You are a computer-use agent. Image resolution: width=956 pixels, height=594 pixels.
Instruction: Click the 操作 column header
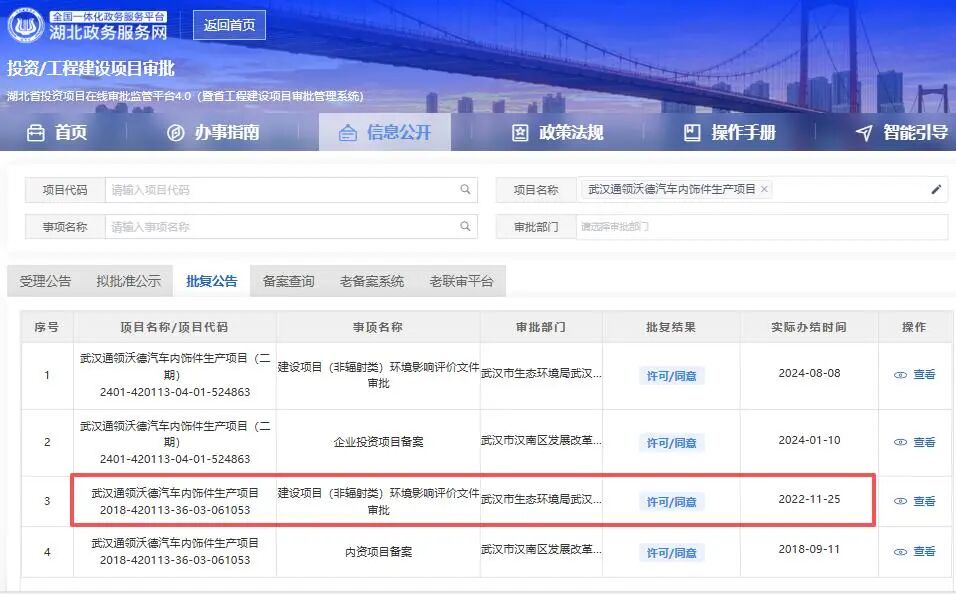(x=915, y=327)
